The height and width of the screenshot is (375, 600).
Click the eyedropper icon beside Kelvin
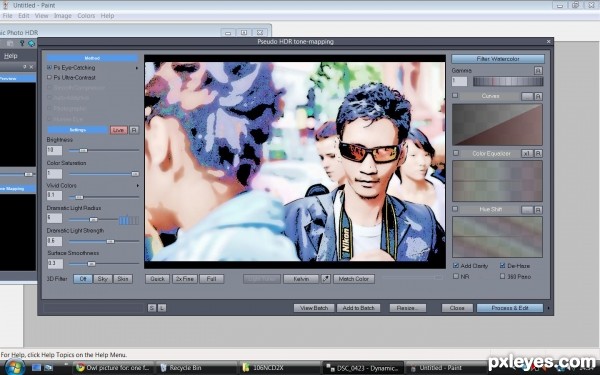tap(326, 279)
